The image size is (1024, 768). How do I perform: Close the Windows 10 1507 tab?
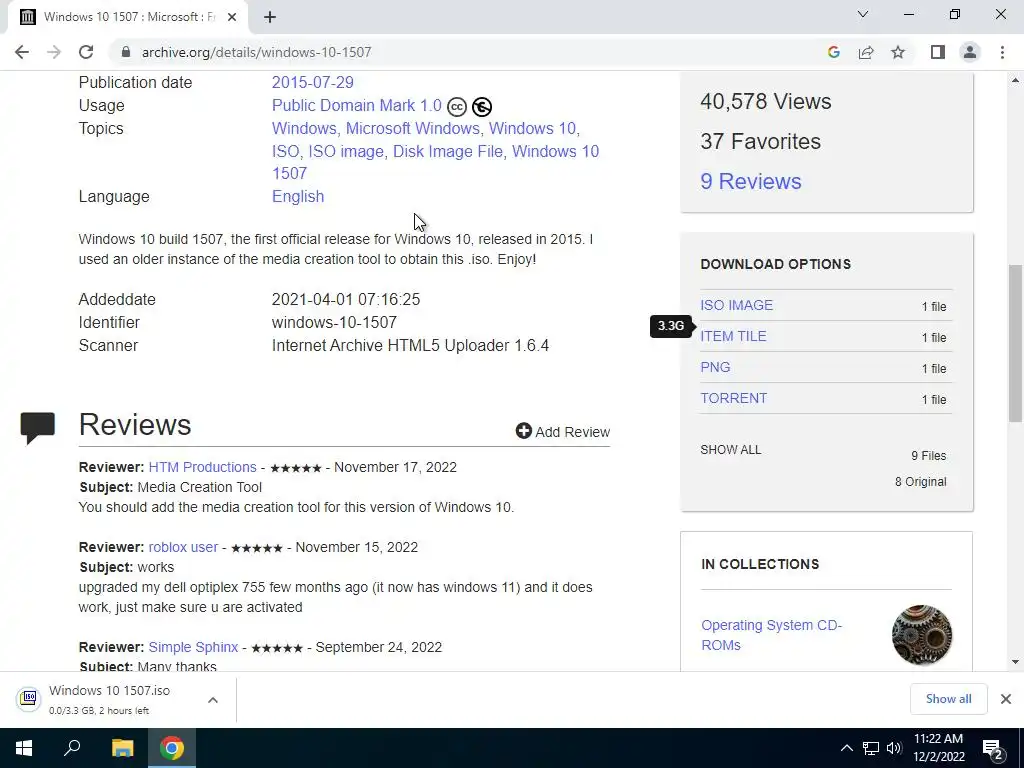[x=232, y=17]
